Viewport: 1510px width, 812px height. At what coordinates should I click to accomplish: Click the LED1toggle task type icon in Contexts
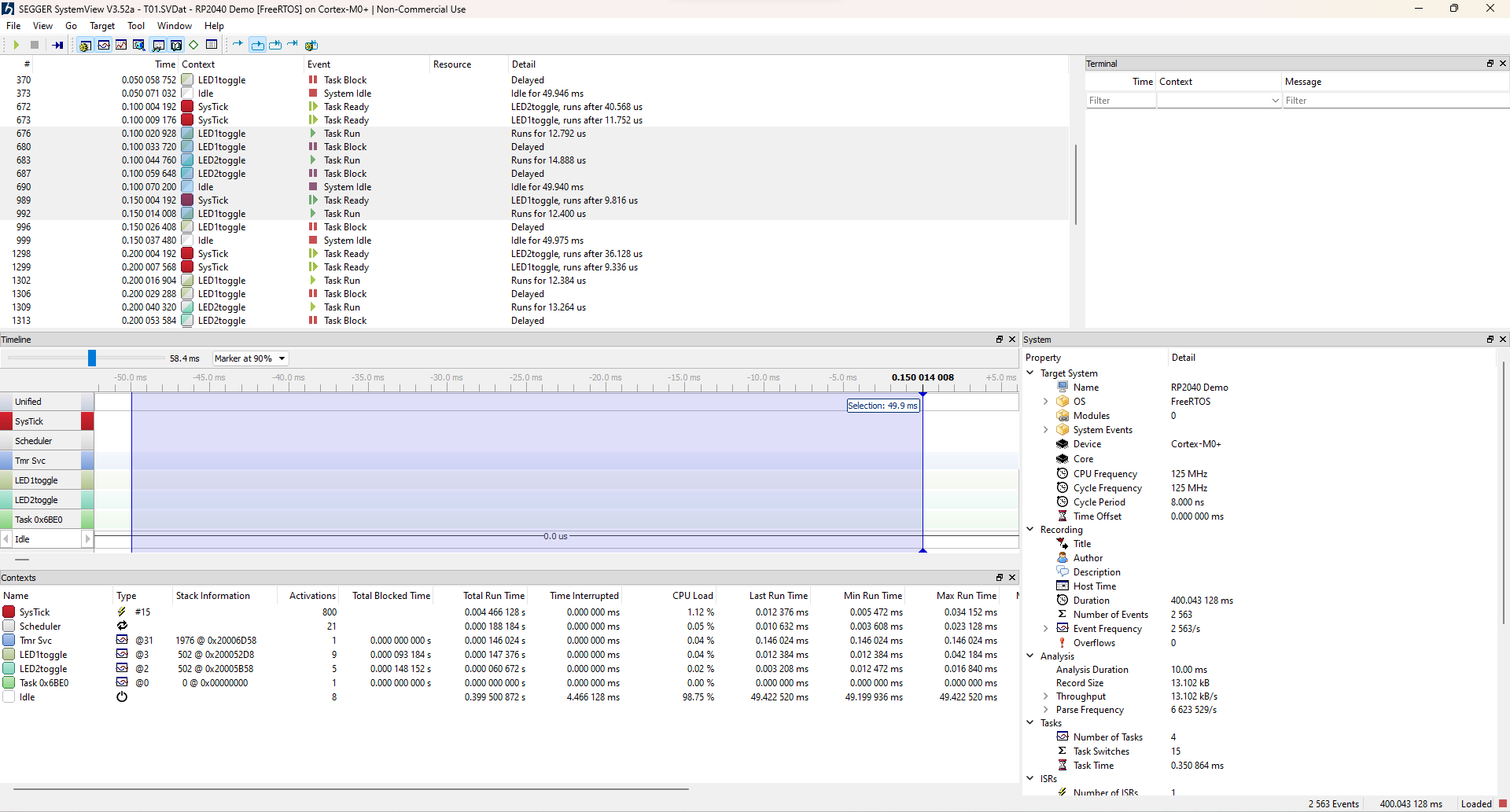[x=122, y=655]
